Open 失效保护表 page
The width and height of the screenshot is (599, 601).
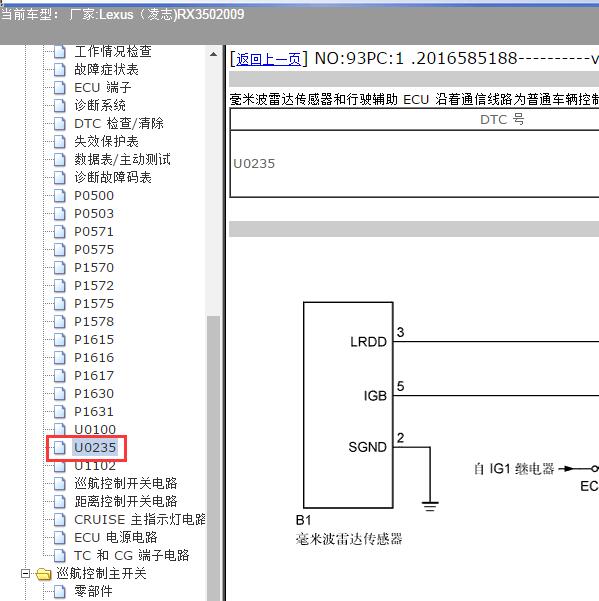(107, 141)
